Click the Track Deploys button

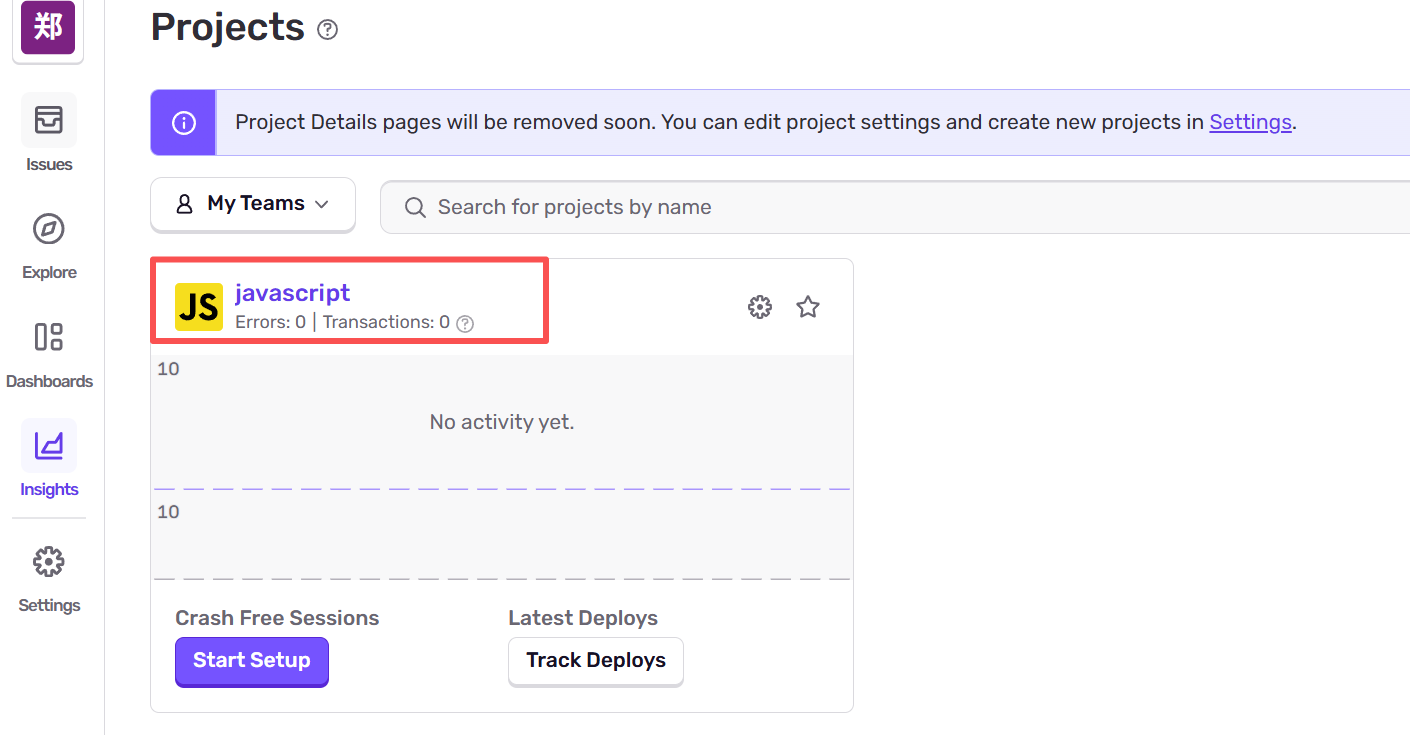click(x=596, y=661)
